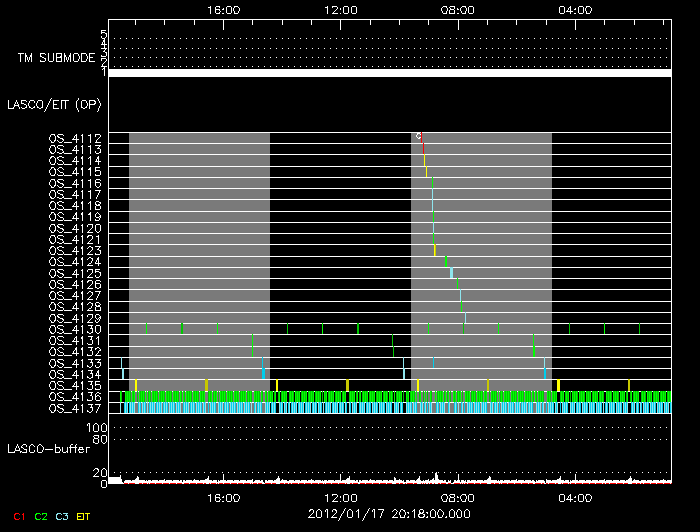
Task: Click the white TM submode status bar
Action: [x=389, y=72]
